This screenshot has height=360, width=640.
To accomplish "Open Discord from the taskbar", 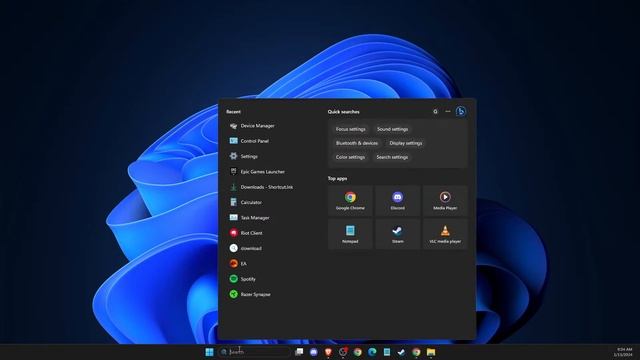I will click(313, 352).
